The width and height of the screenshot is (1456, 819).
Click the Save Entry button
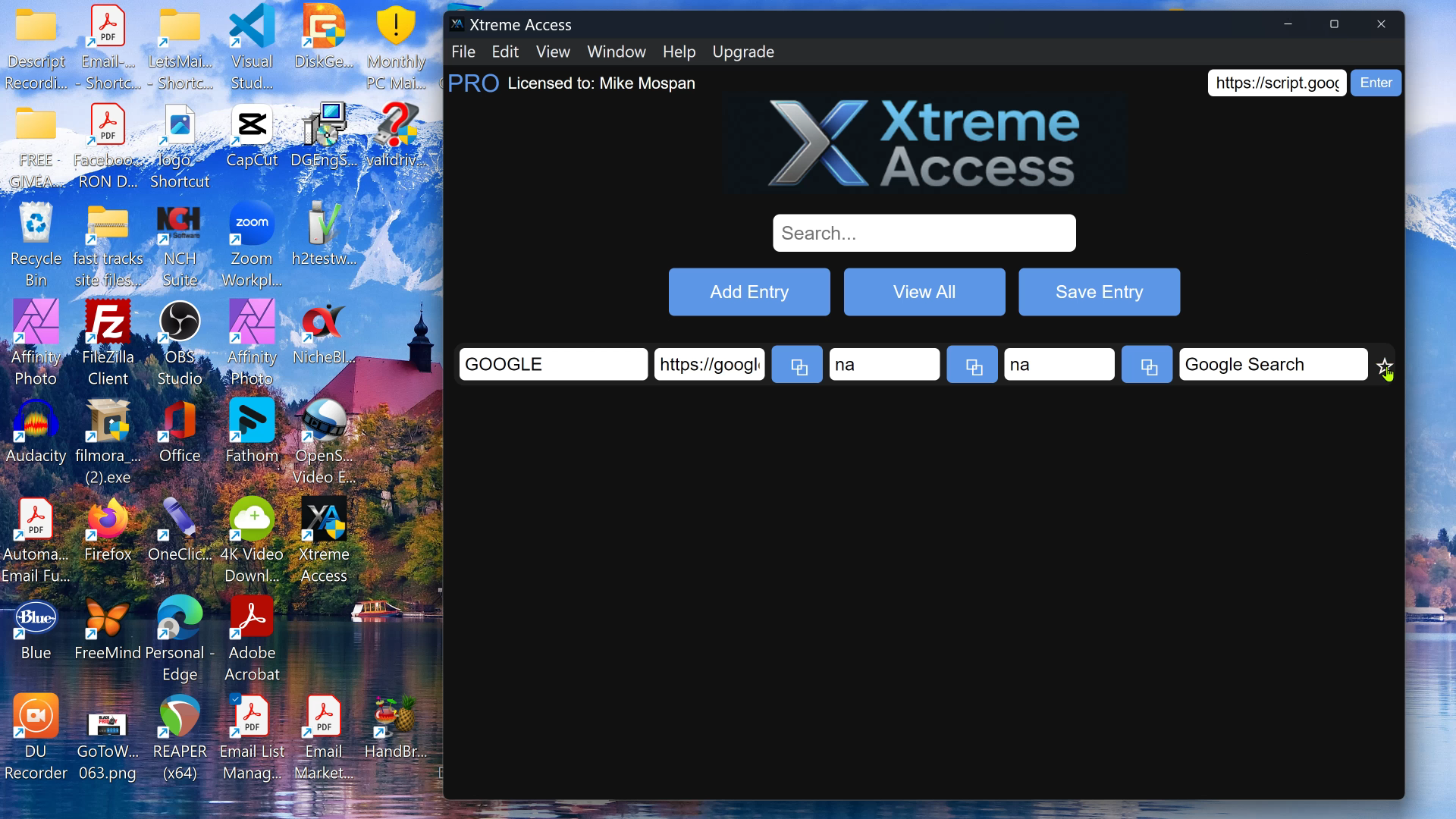1099,292
